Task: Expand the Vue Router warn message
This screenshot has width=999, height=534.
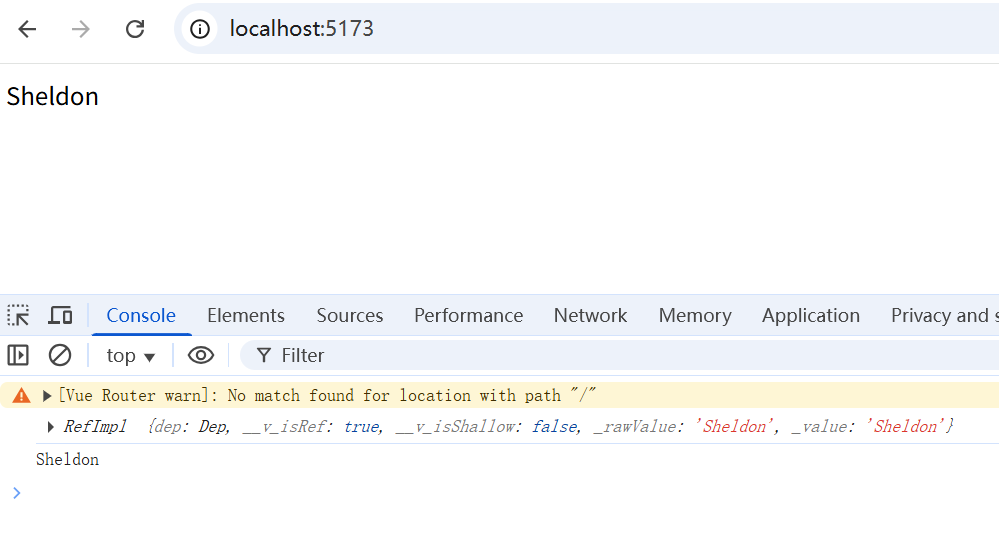Action: click(x=47, y=396)
